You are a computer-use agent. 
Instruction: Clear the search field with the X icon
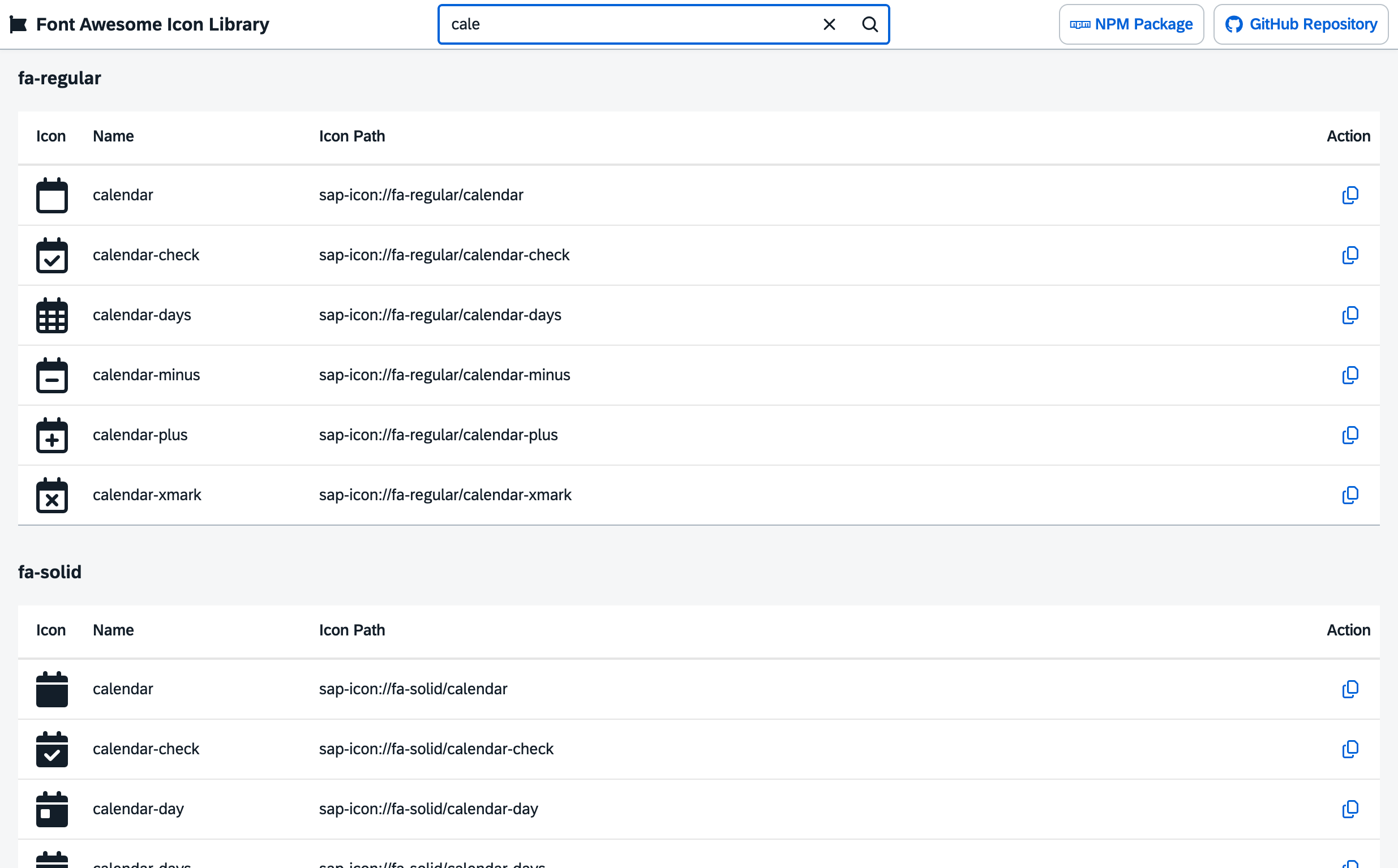click(x=829, y=24)
